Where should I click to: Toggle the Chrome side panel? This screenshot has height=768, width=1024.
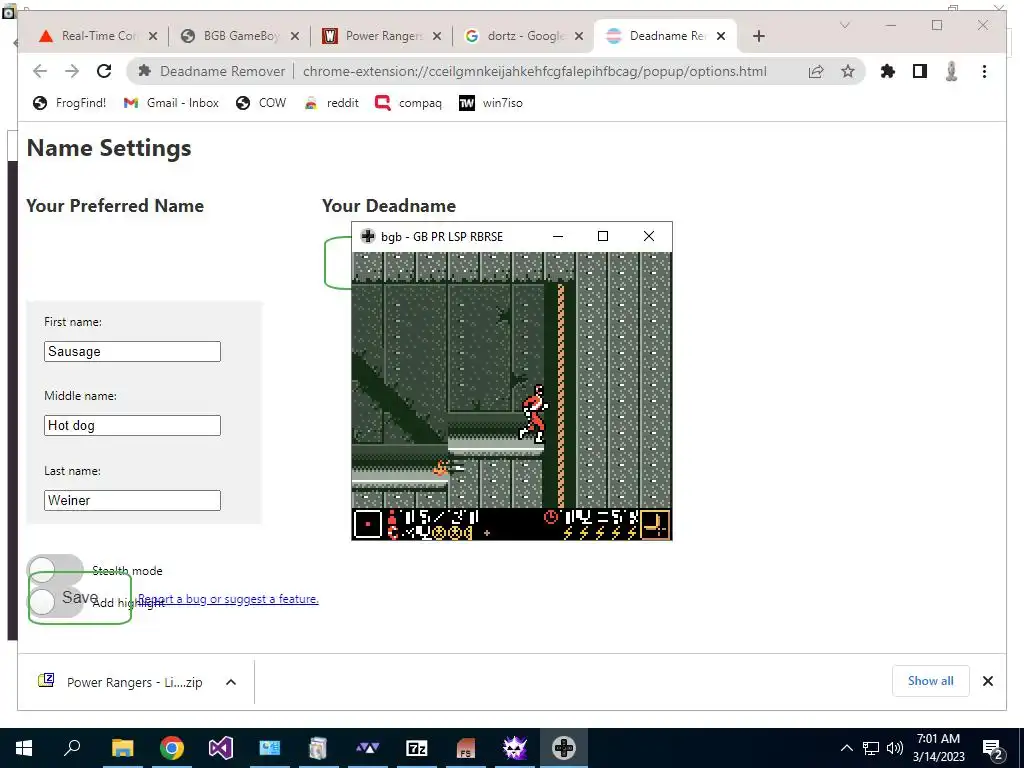click(920, 71)
